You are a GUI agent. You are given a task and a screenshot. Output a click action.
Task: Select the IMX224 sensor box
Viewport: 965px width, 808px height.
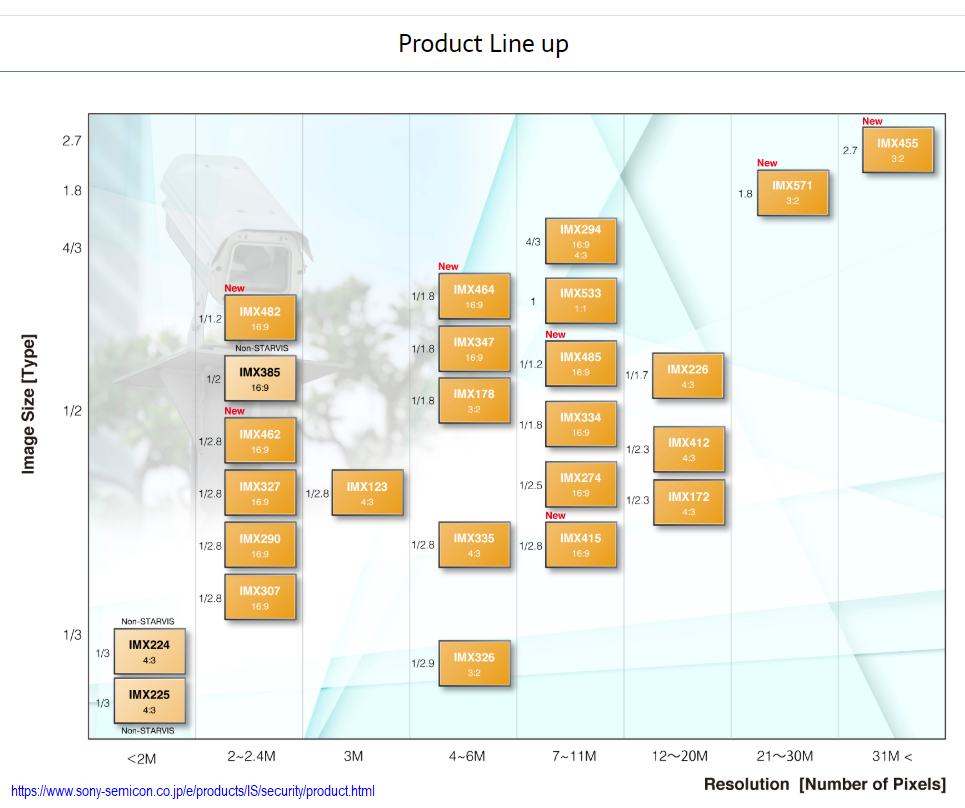(150, 651)
